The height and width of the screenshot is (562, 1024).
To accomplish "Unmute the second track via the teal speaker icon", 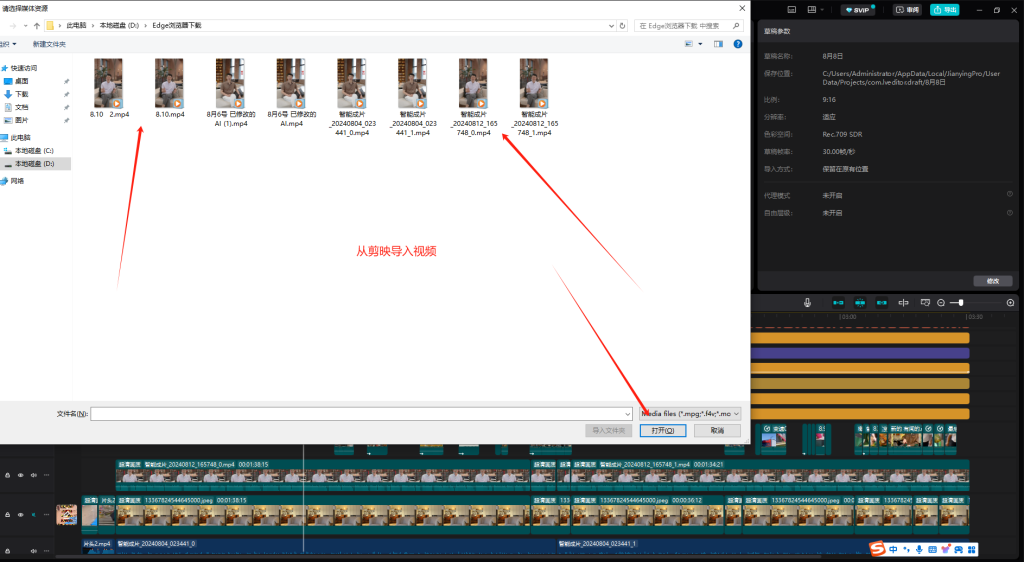I will (33, 514).
